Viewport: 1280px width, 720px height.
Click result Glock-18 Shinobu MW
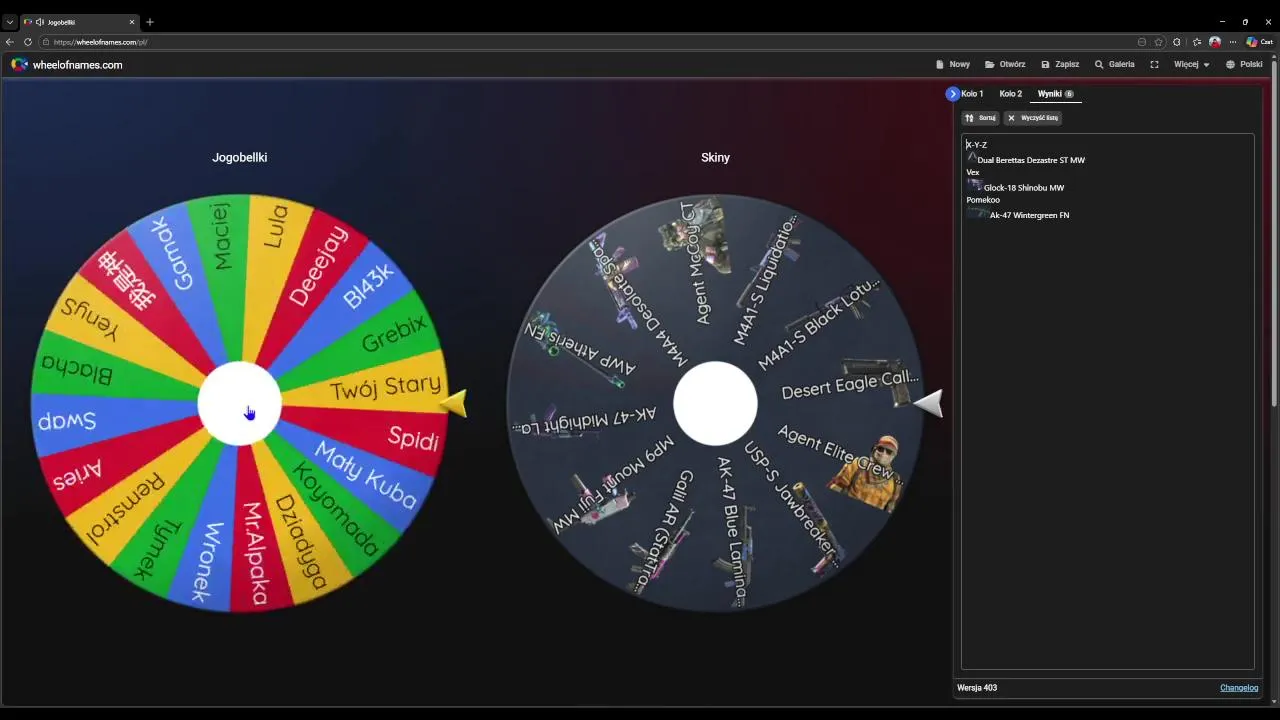[x=1023, y=188]
